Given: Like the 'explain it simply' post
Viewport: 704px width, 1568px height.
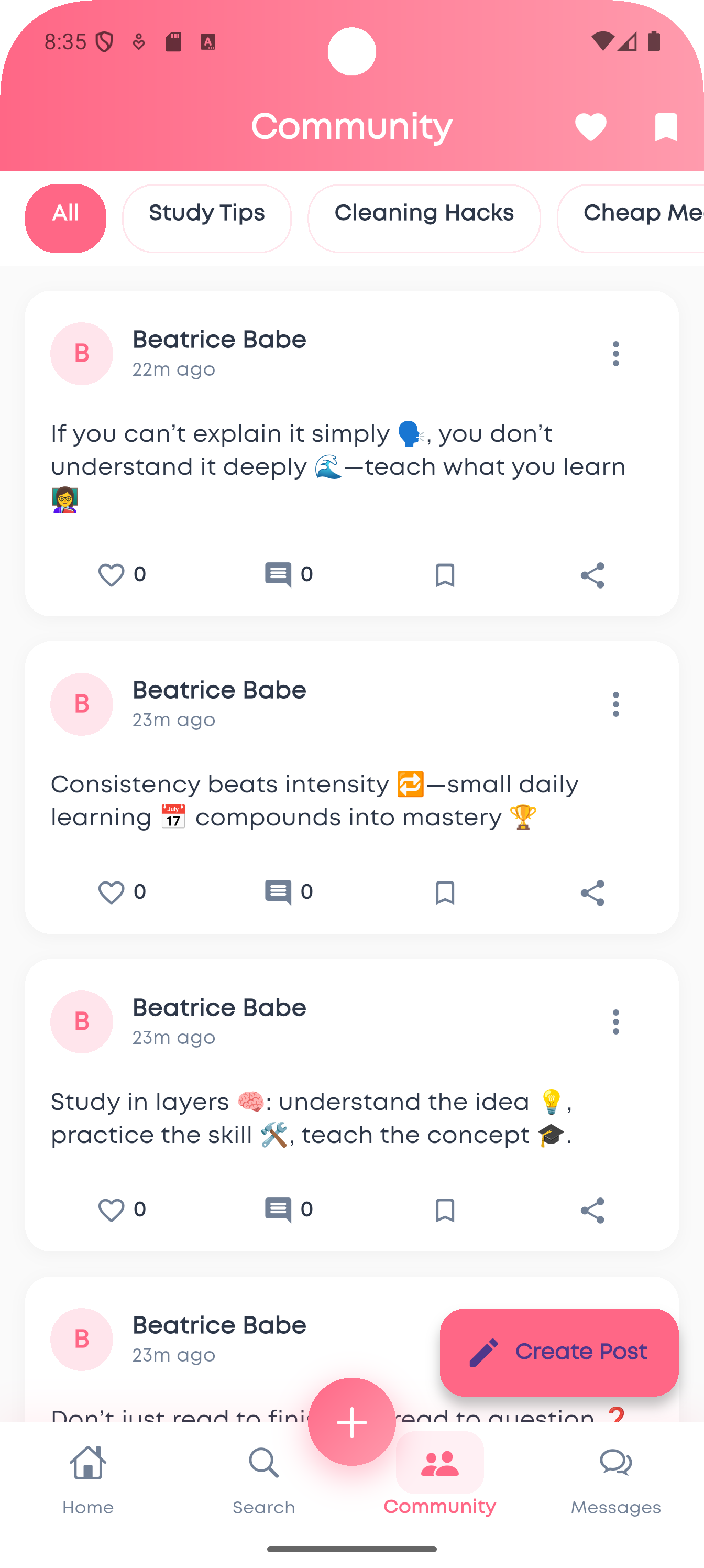Looking at the screenshot, I should tap(112, 574).
